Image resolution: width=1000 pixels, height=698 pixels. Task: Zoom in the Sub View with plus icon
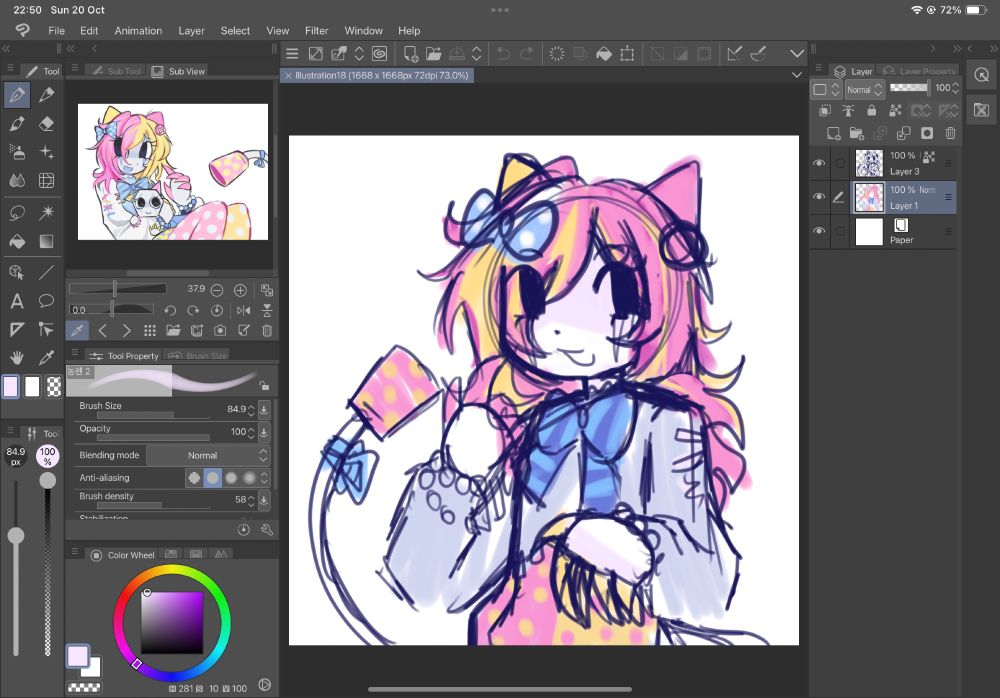pyautogui.click(x=240, y=290)
